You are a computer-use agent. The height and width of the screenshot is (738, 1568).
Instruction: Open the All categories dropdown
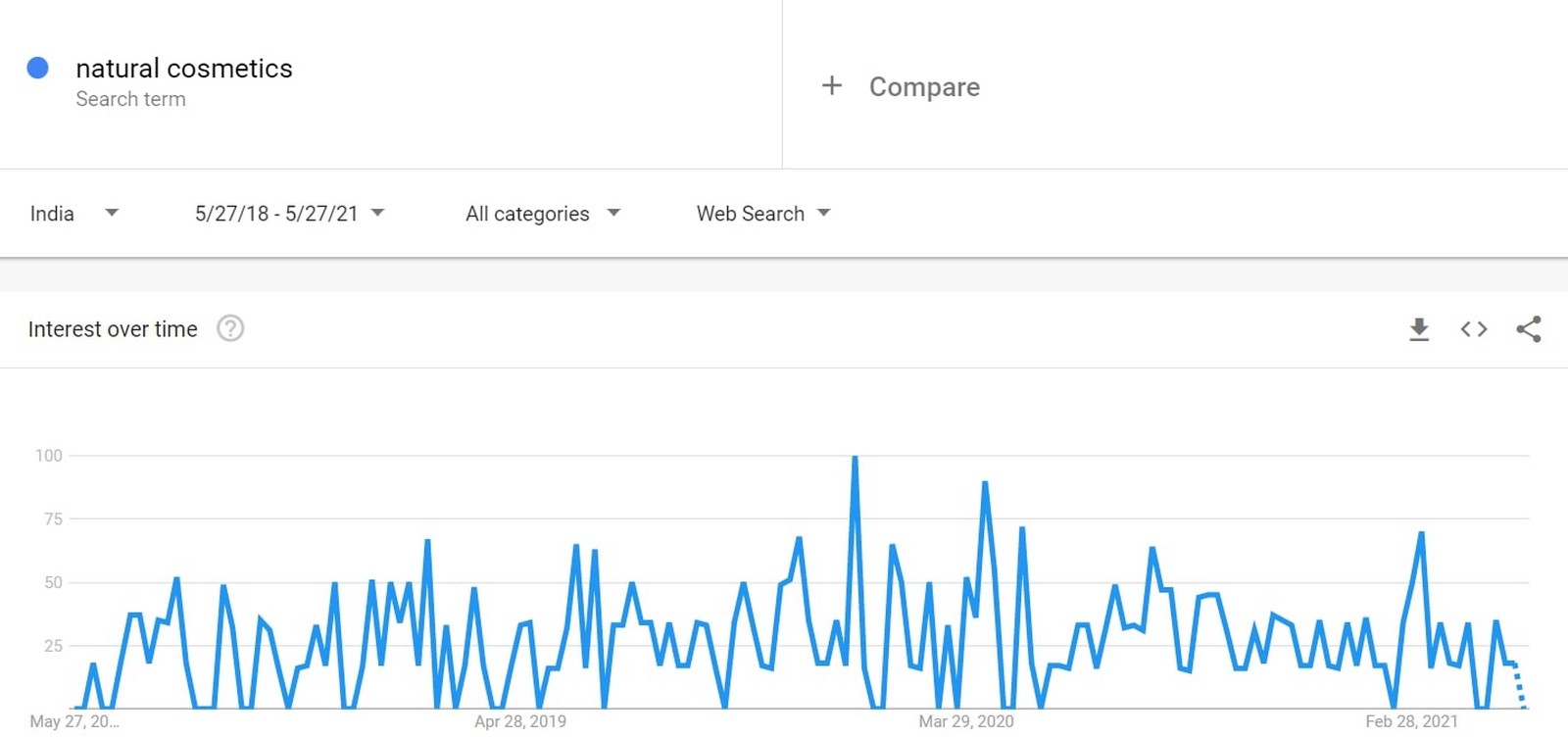pyautogui.click(x=543, y=214)
